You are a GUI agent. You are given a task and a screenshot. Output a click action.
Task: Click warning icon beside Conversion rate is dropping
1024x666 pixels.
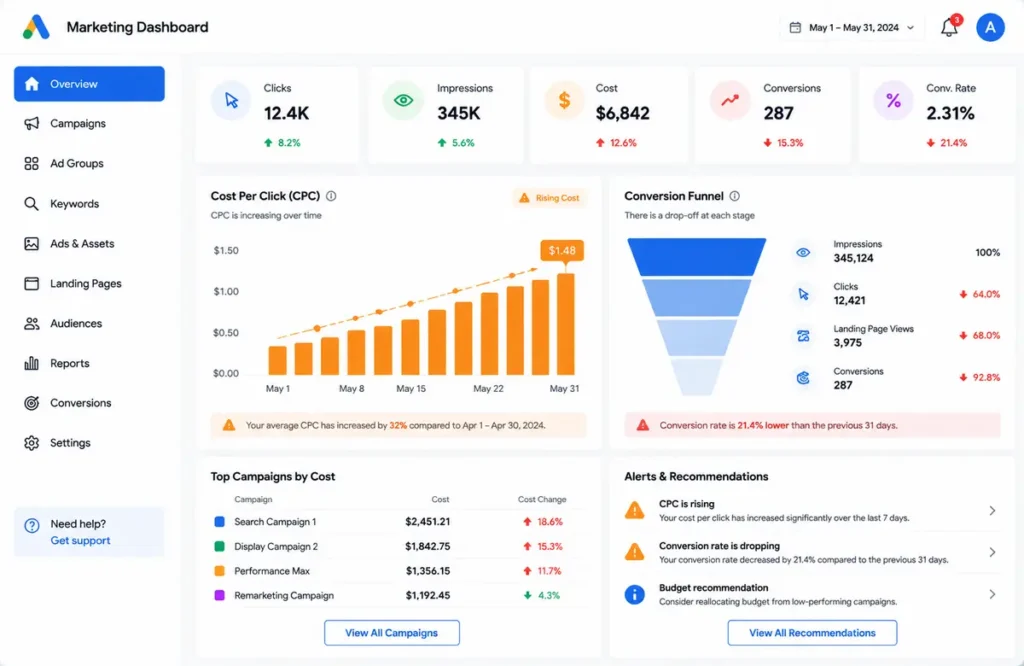634,552
